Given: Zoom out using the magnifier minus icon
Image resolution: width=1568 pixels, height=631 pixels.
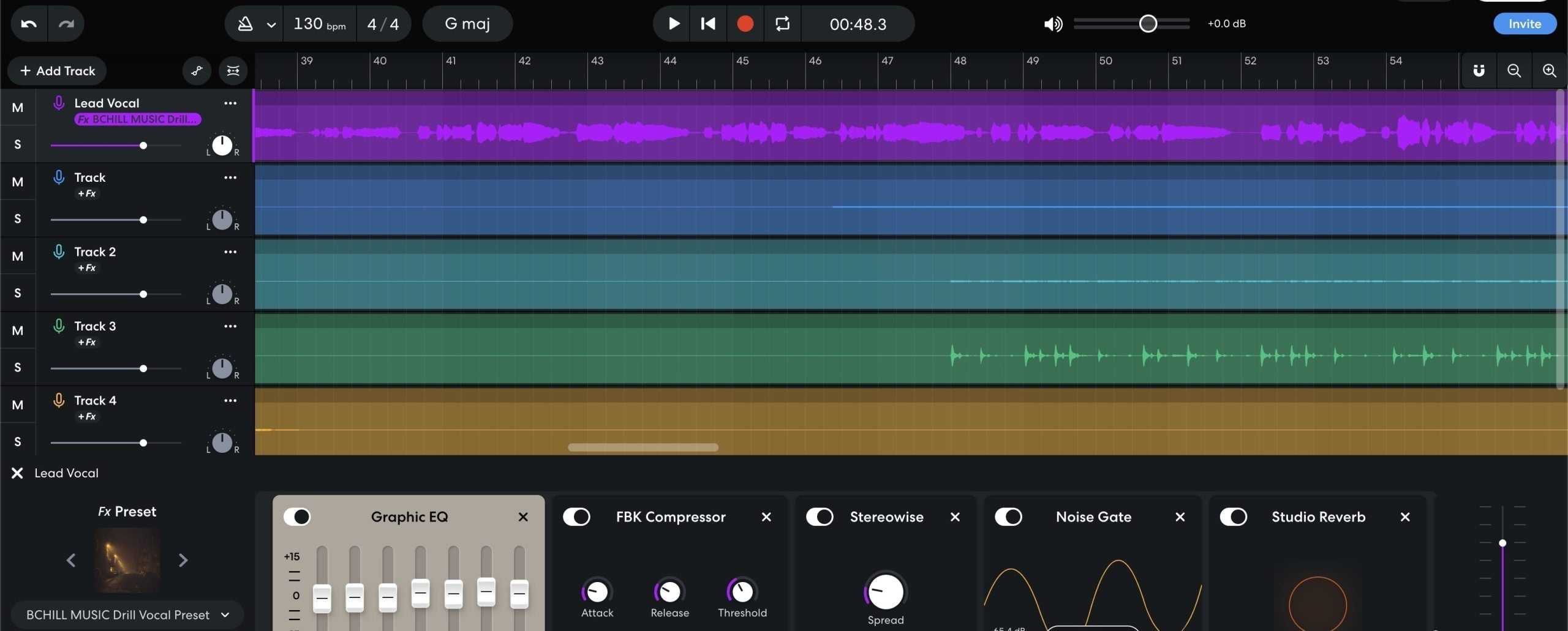Looking at the screenshot, I should [x=1515, y=70].
